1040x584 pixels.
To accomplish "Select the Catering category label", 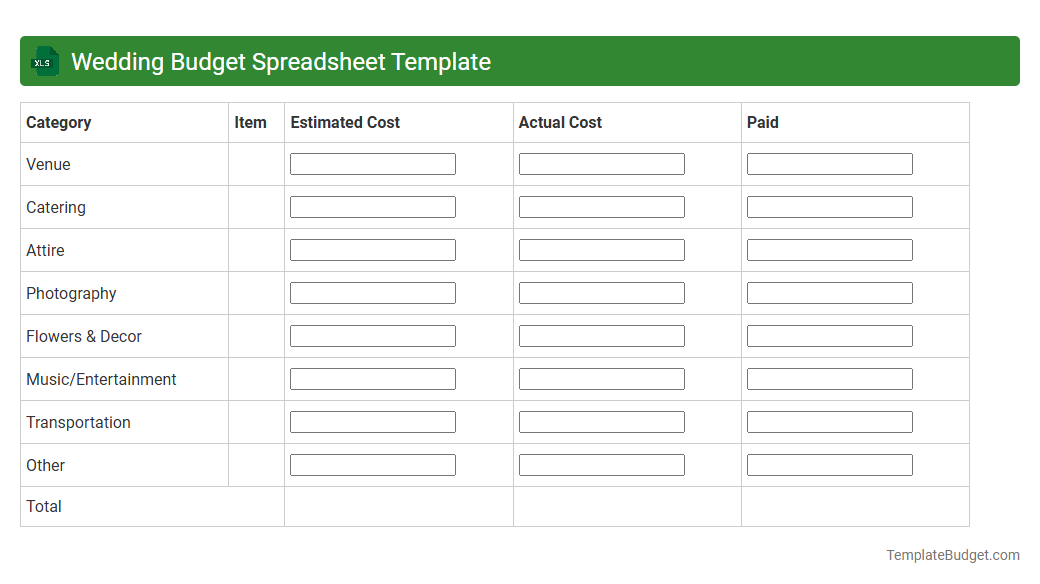I will click(56, 207).
